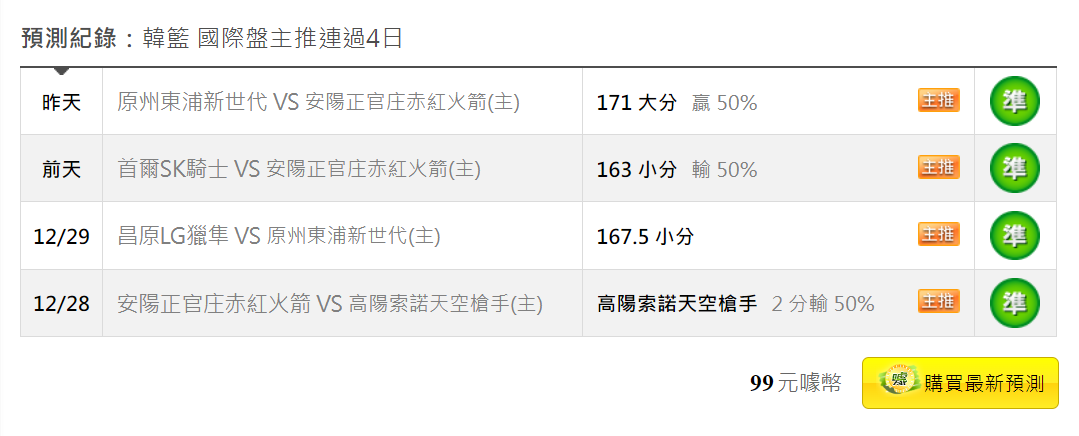The image size is (1079, 436).
Task: Click the green 準 icon for 前天
Action: (x=1014, y=168)
